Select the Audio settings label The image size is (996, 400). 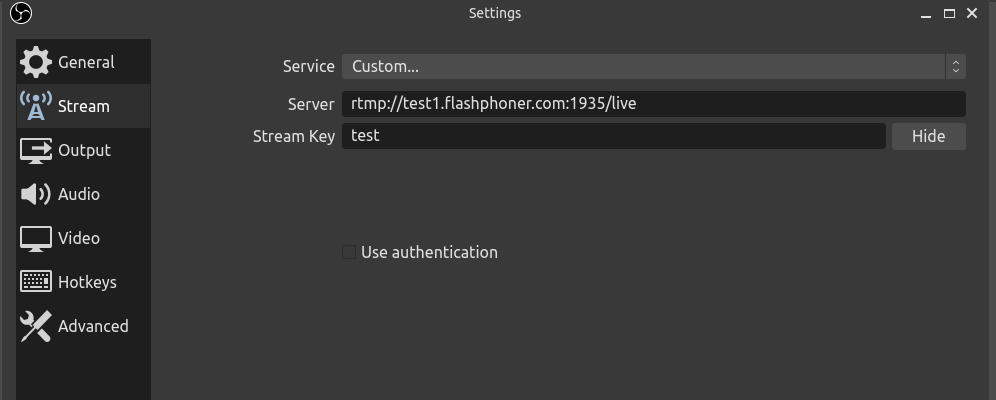tap(79, 194)
